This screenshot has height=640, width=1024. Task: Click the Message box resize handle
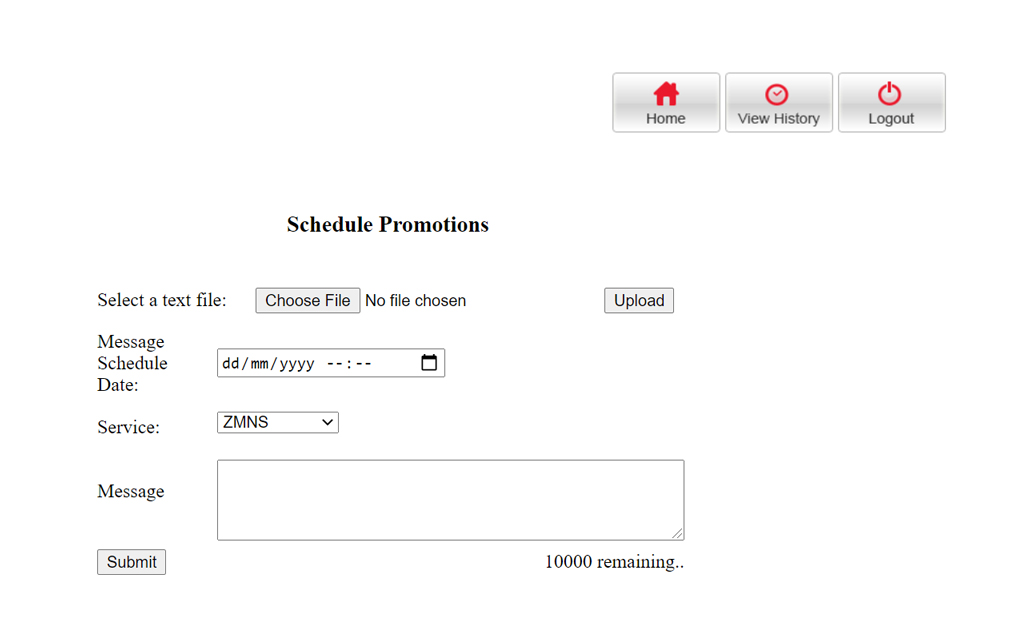point(677,533)
